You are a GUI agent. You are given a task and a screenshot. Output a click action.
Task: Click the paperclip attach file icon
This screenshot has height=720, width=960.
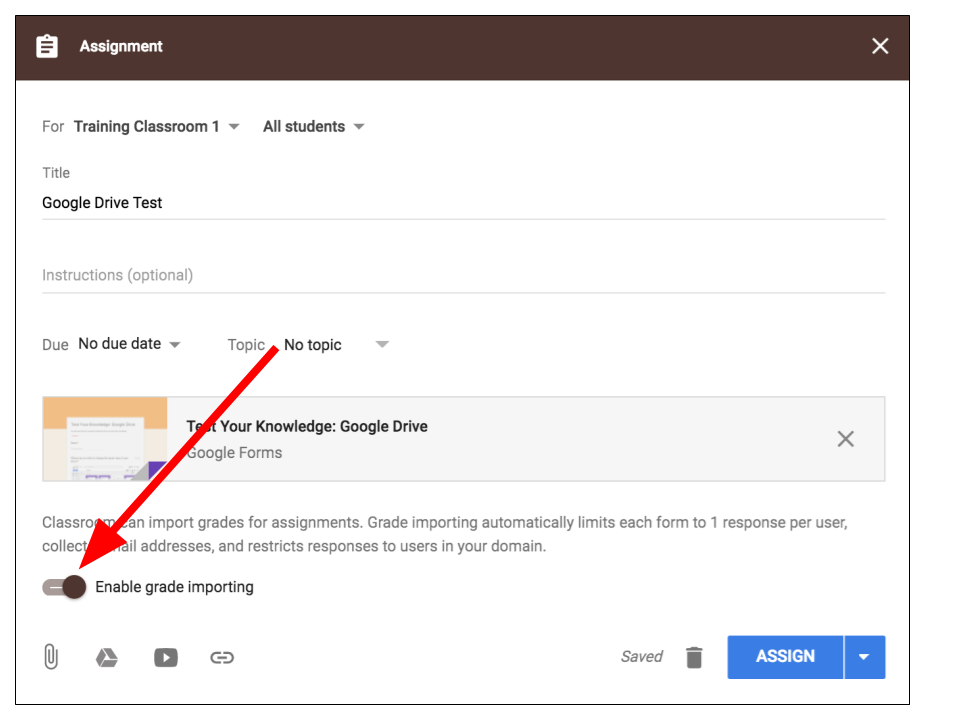pyautogui.click(x=51, y=657)
